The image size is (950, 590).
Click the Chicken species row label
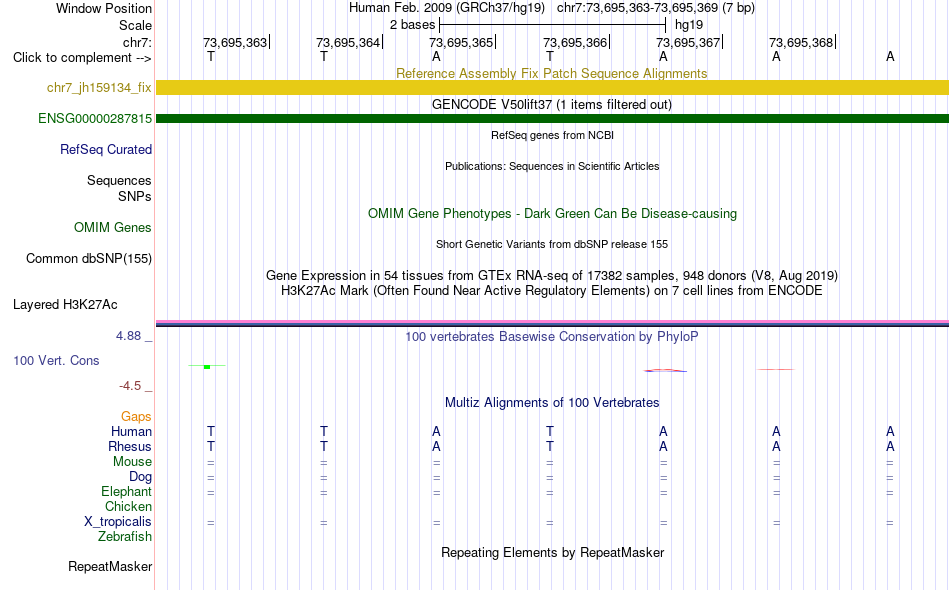click(x=128, y=506)
